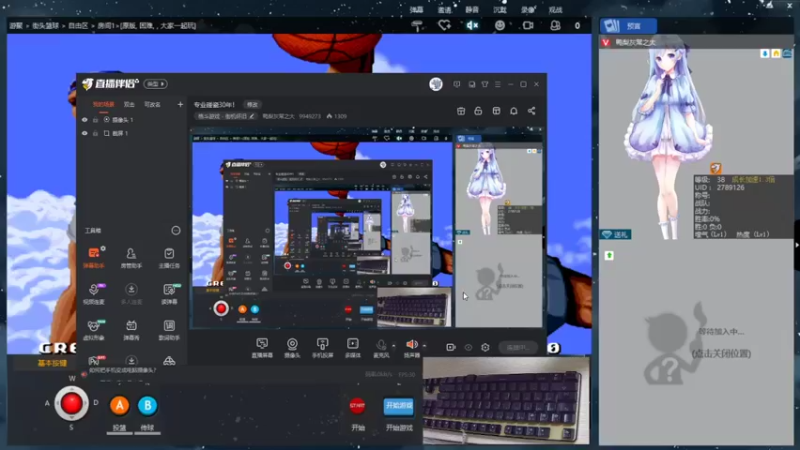Add a 摄像头 webcam source
800x450 pixels.
point(292,347)
